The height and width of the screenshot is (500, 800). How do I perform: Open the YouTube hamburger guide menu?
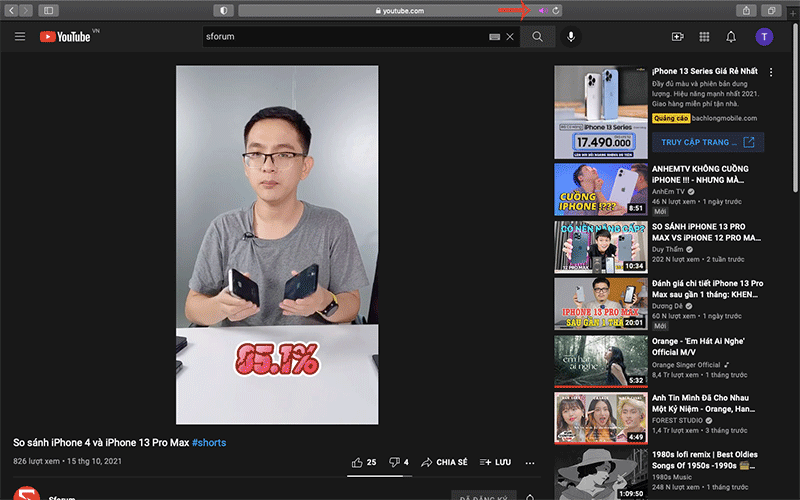(20, 36)
